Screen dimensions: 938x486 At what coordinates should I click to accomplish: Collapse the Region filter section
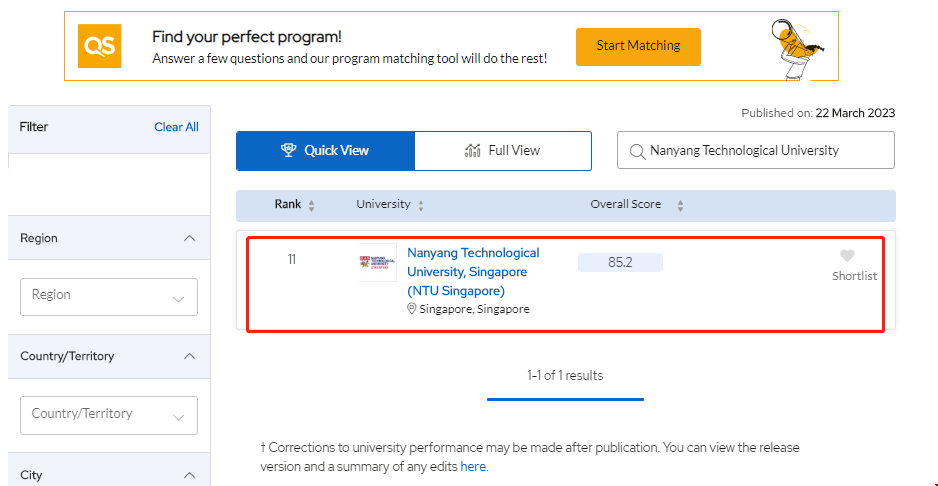(x=190, y=238)
